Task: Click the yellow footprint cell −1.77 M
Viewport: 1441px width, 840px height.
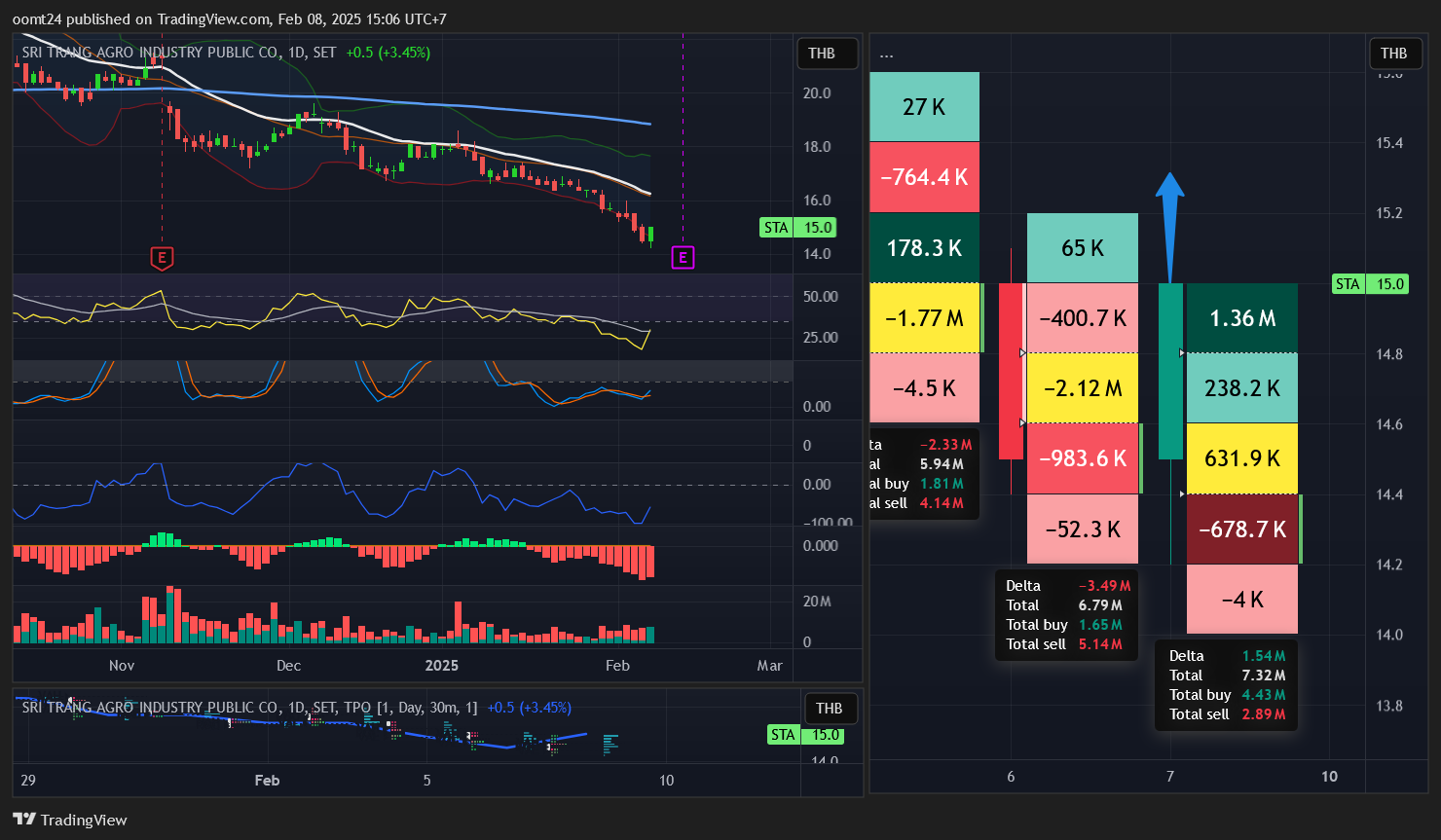Action: click(924, 318)
